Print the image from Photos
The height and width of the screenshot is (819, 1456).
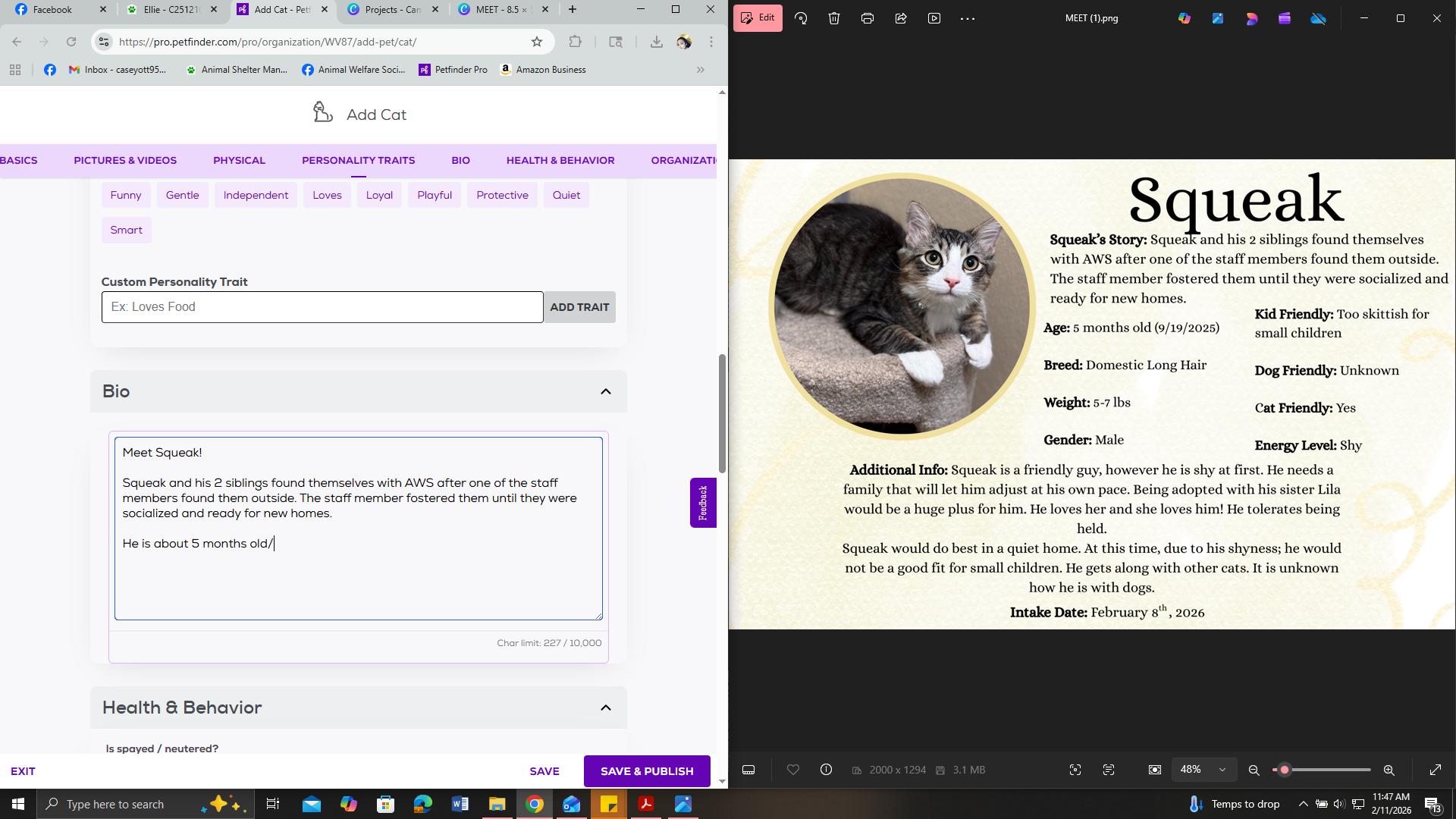click(867, 17)
